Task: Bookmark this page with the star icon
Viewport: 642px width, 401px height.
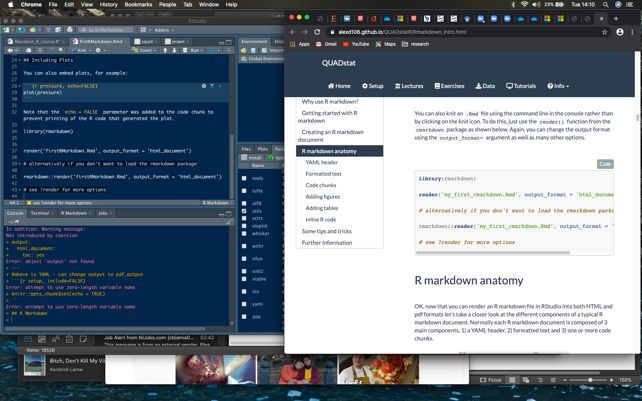Action: click(604, 32)
